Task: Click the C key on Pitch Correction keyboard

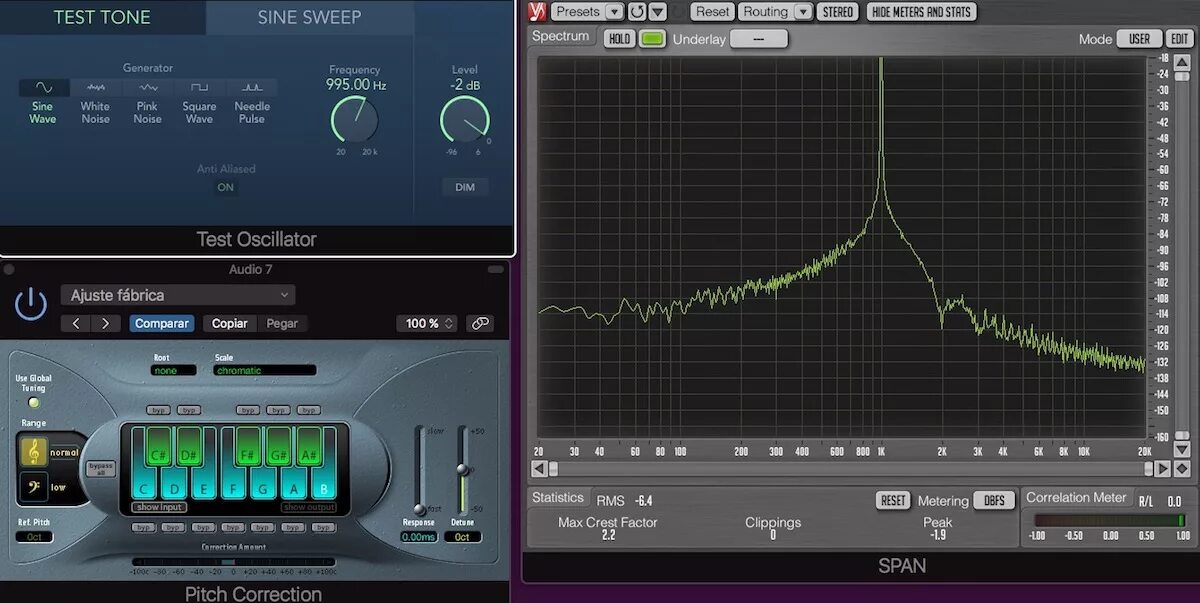Action: 144,485
